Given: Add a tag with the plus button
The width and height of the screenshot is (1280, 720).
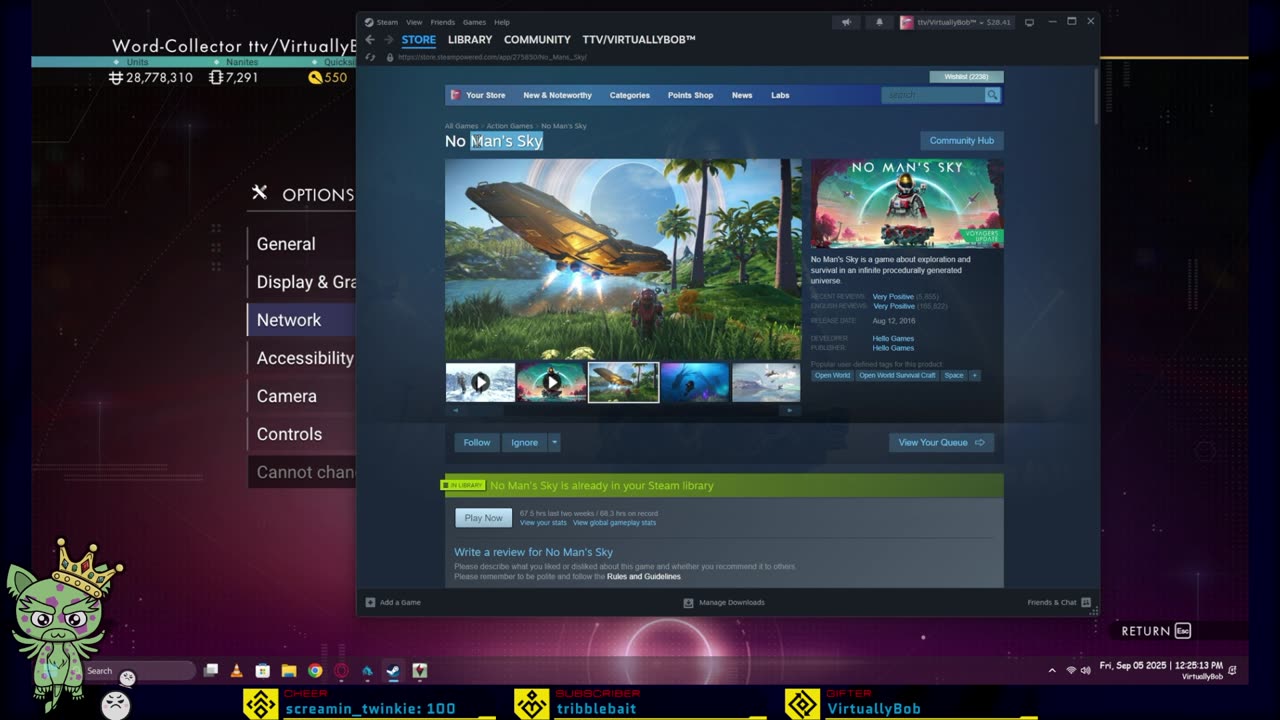Looking at the screenshot, I should pos(975,375).
